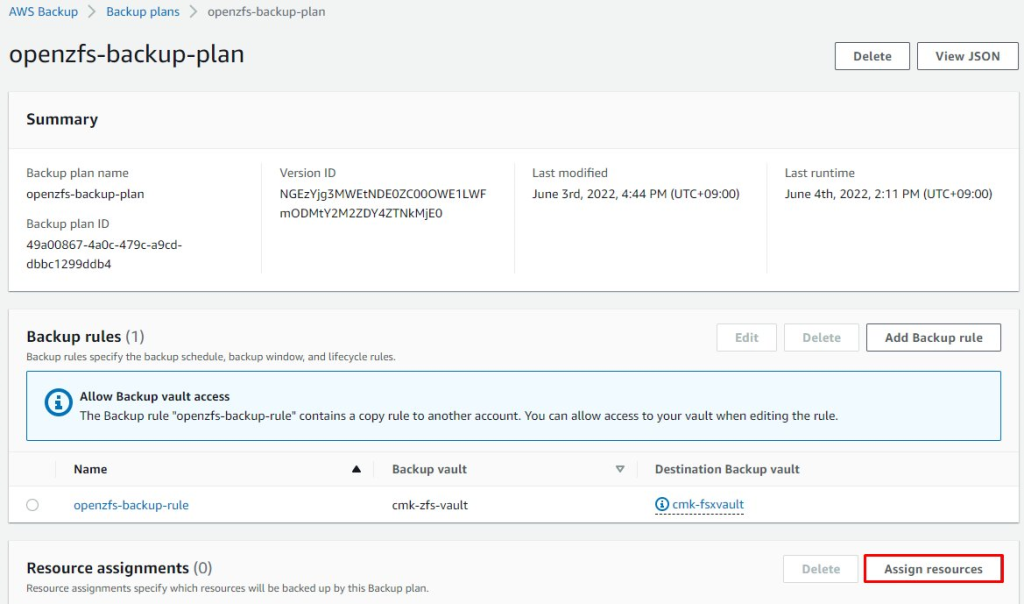
Task: Click Delete in Backup rules section
Action: [821, 338]
